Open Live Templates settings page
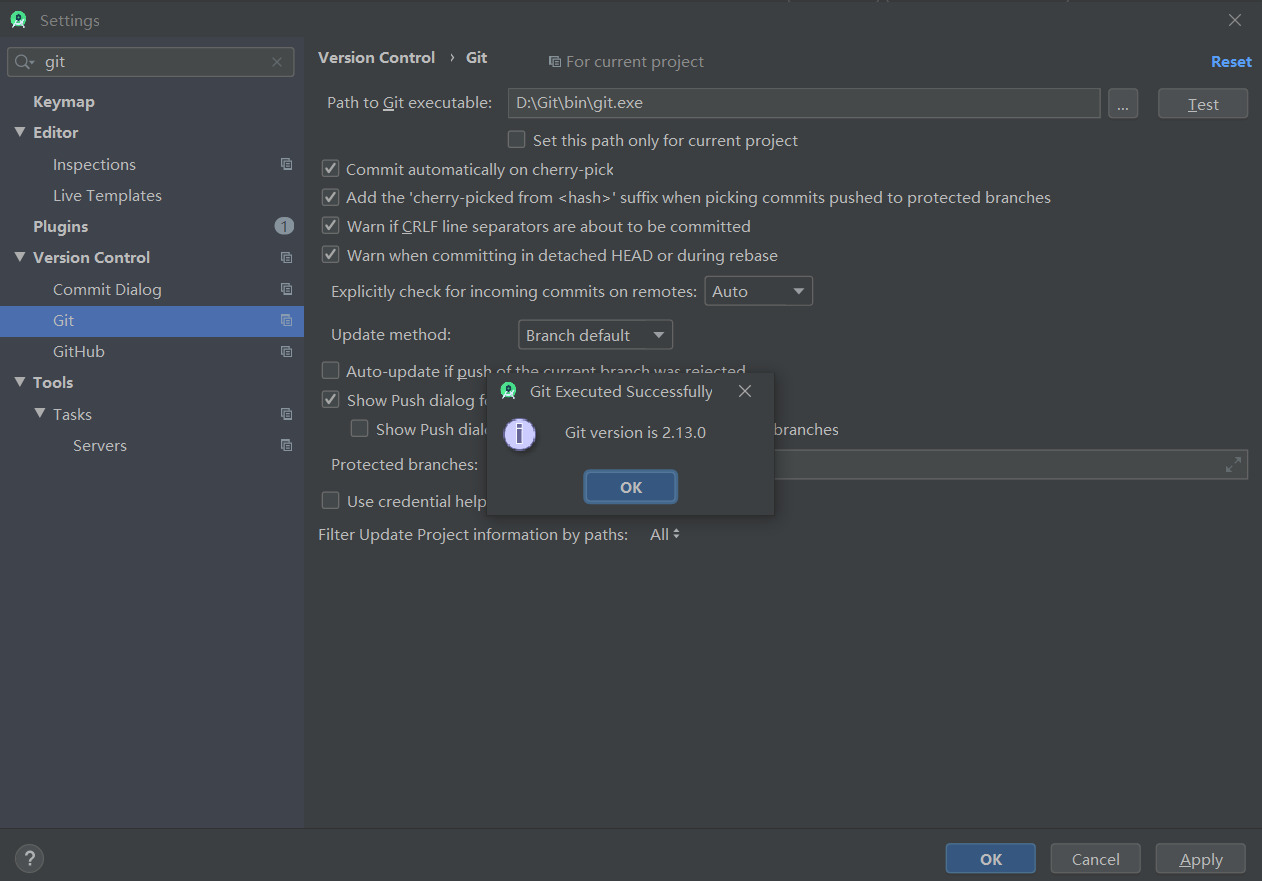 107,196
